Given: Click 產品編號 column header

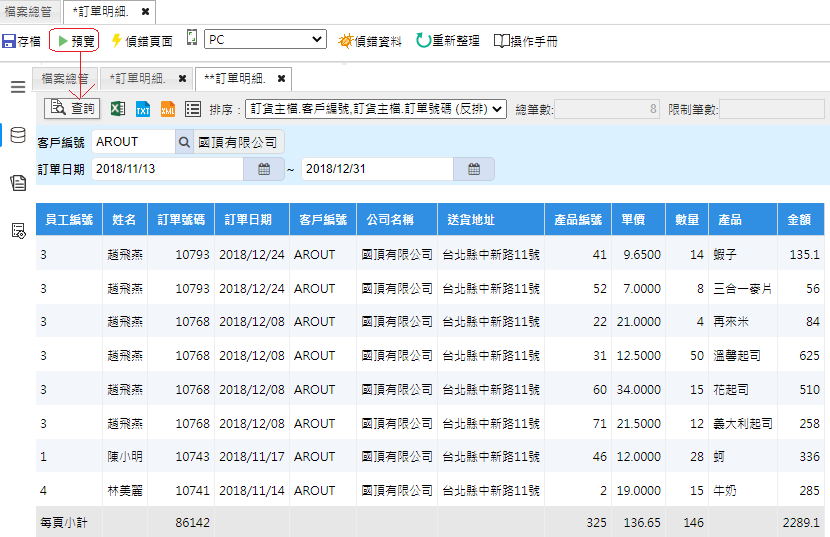Looking at the screenshot, I should point(578,219).
